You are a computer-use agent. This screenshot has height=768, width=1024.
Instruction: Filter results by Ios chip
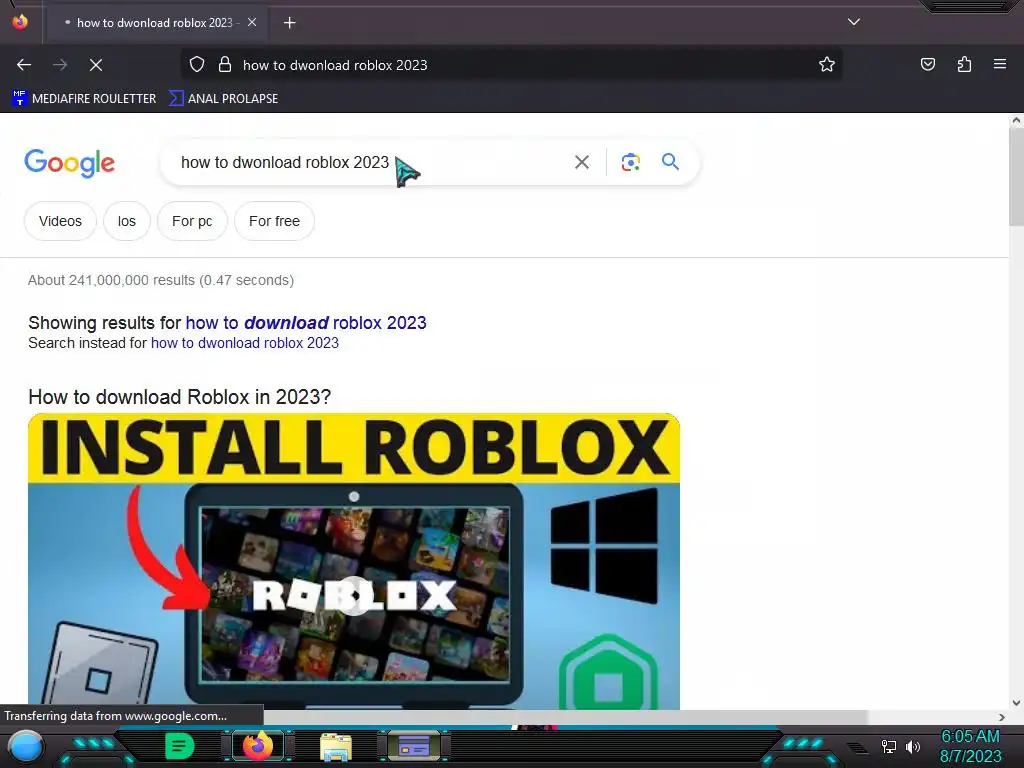click(x=127, y=221)
